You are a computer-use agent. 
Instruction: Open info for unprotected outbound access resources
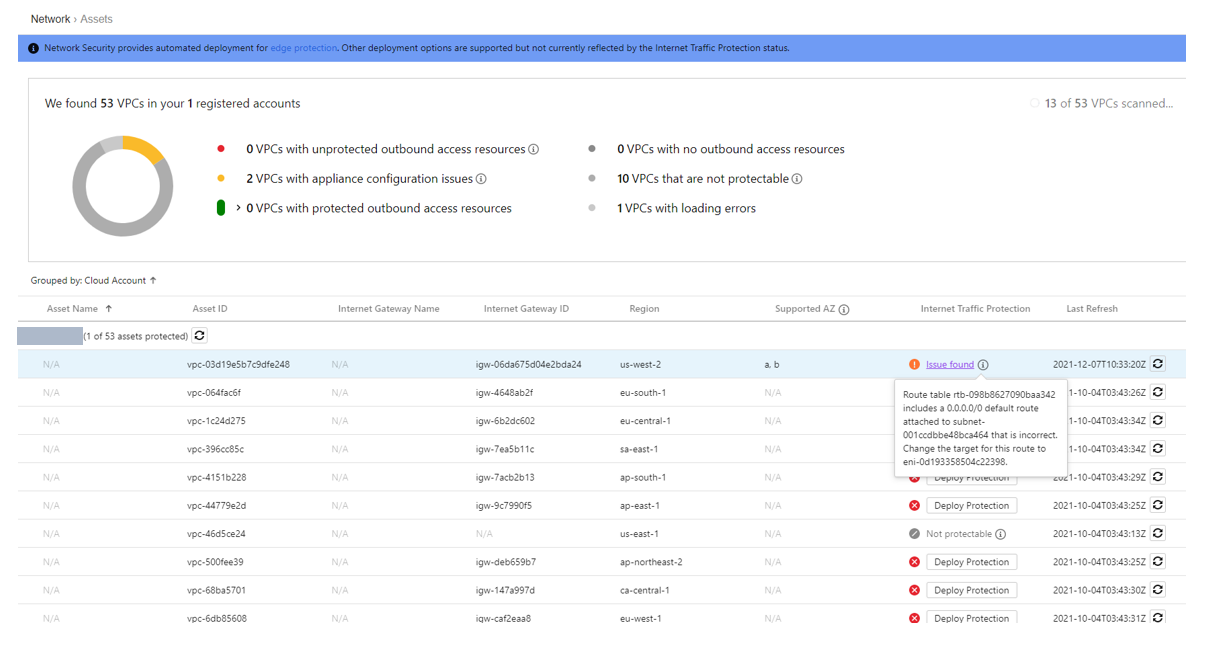[533, 150]
